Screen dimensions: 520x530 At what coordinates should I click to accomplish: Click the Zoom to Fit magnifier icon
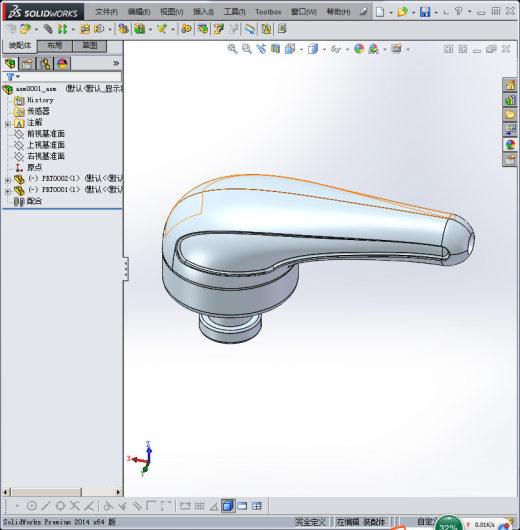(232, 49)
